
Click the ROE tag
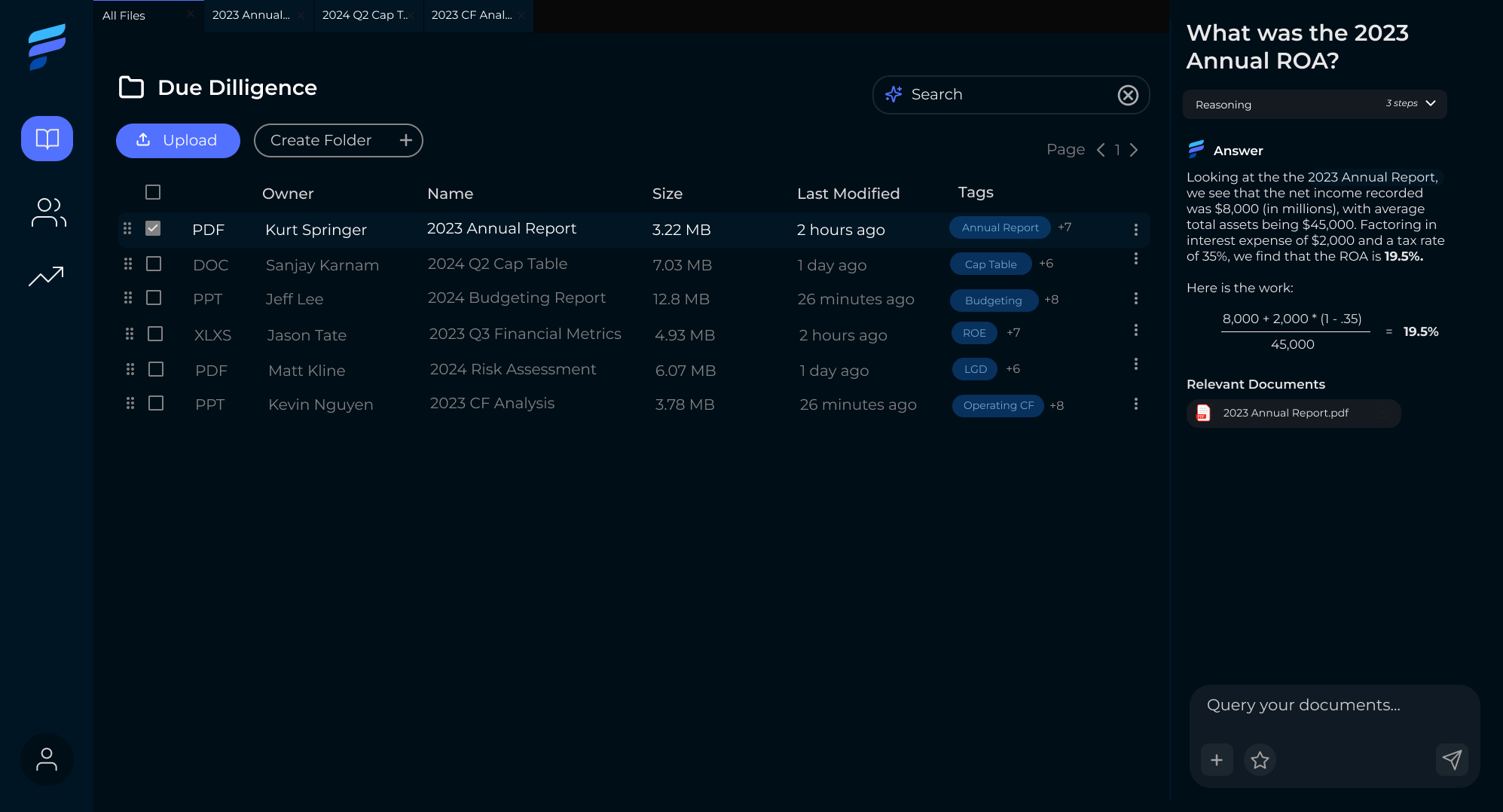pos(974,333)
